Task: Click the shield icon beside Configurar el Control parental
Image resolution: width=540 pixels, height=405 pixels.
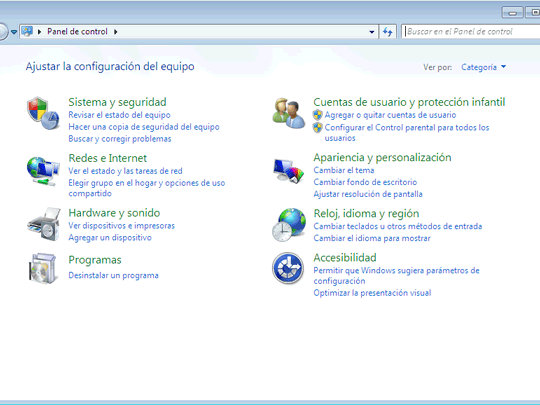Action: click(x=318, y=128)
